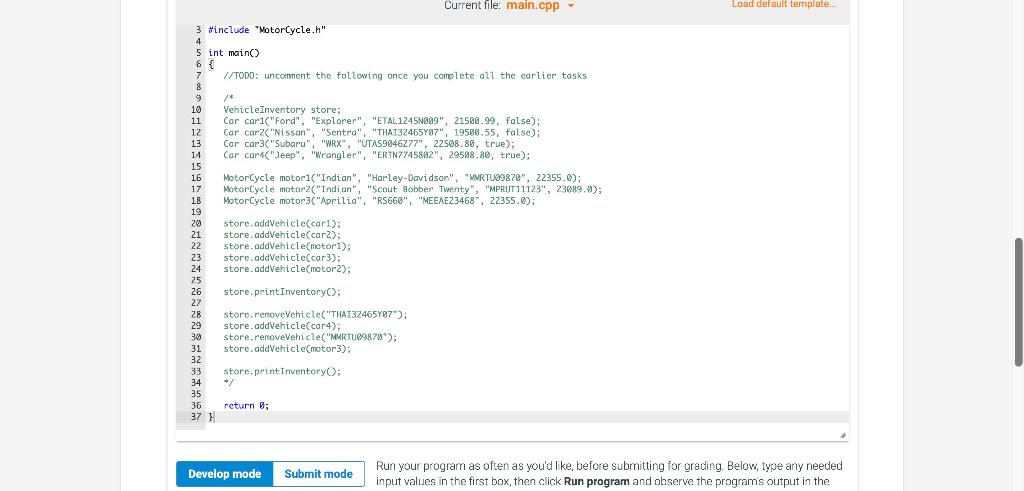Image resolution: width=1024 pixels, height=491 pixels.
Task: Click store.removeVehicle("THAI32465Y07"); line
Action: [x=315, y=315]
